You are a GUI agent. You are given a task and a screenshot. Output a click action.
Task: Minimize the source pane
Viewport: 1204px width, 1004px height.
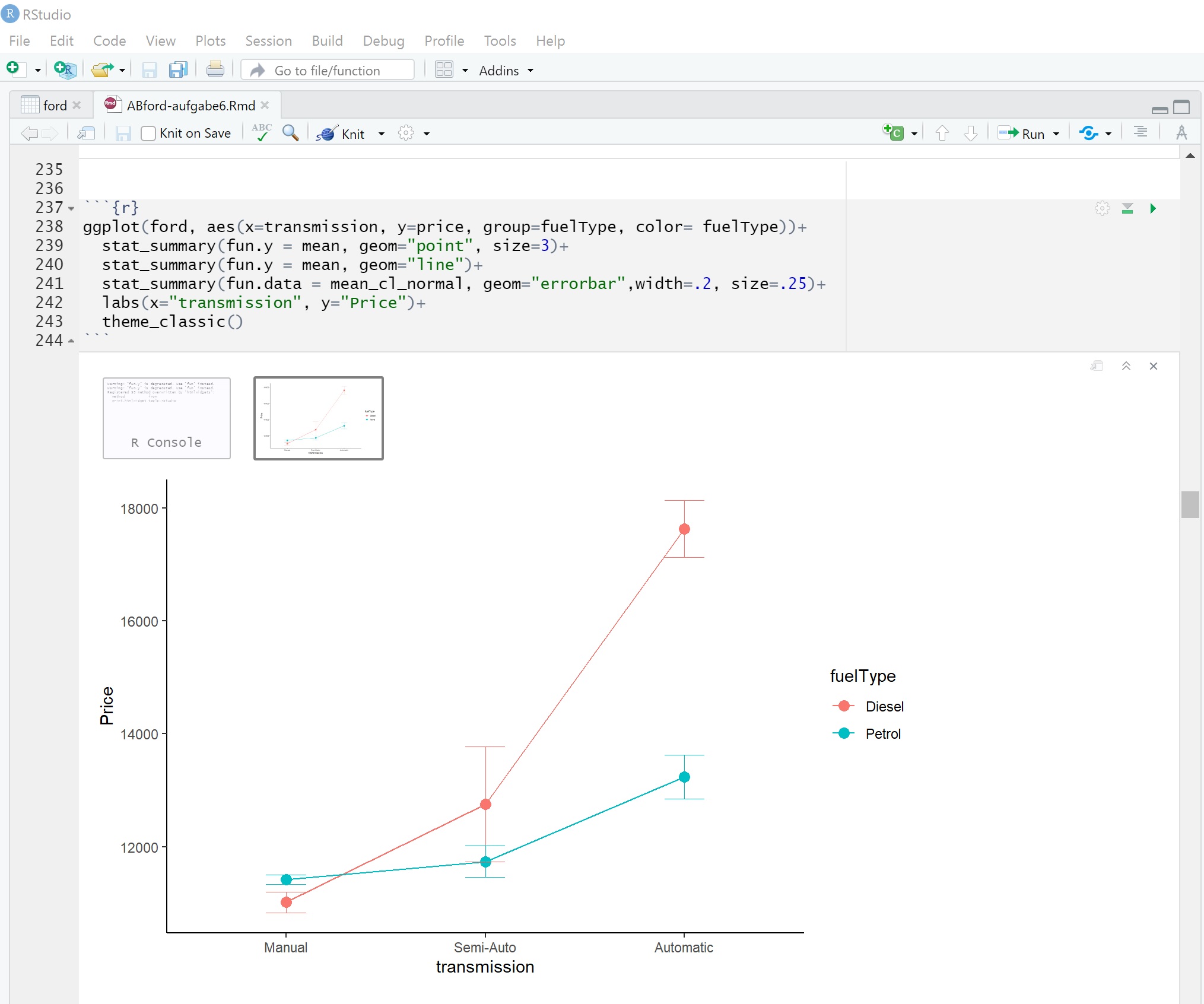point(1159,109)
